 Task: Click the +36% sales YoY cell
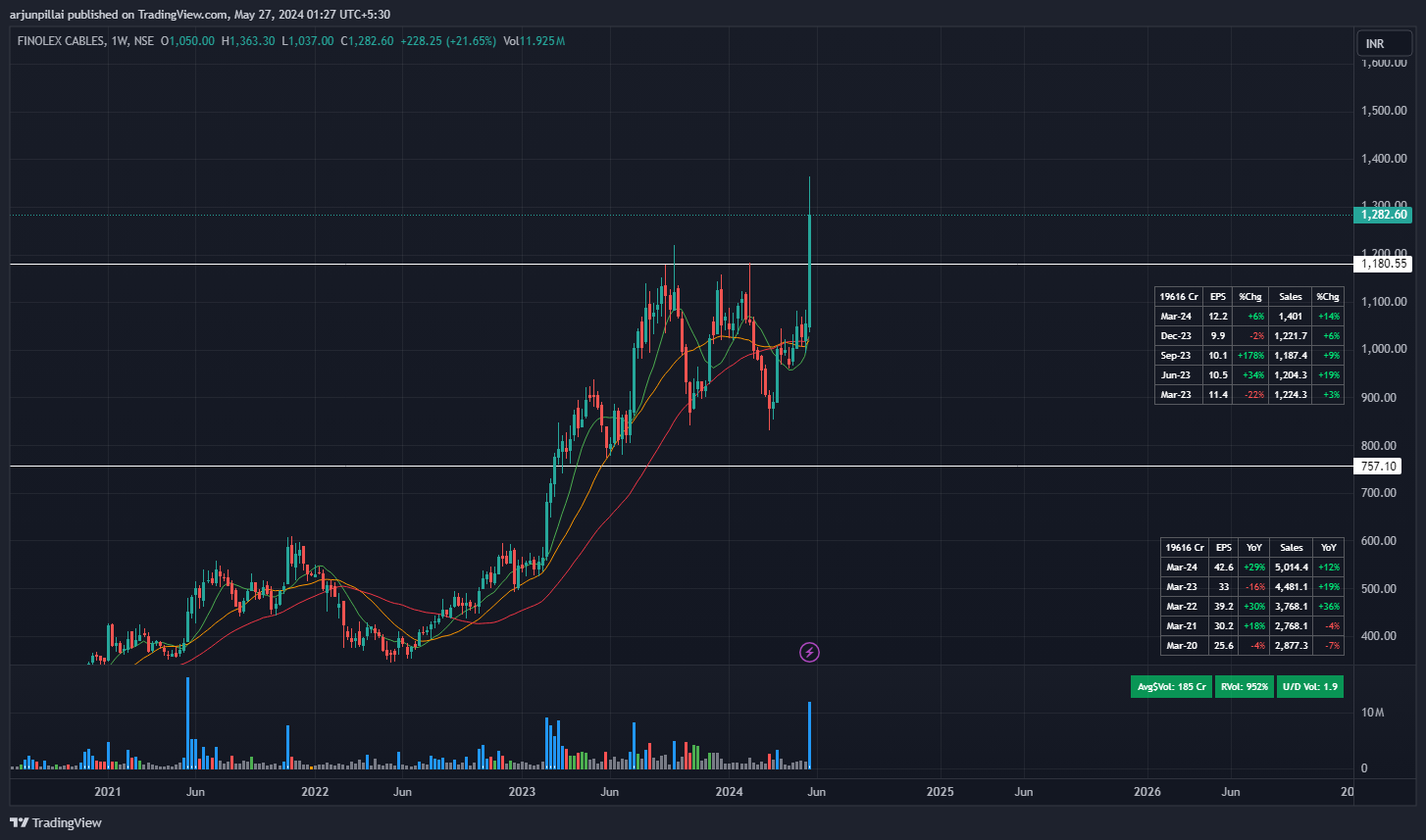[1329, 606]
